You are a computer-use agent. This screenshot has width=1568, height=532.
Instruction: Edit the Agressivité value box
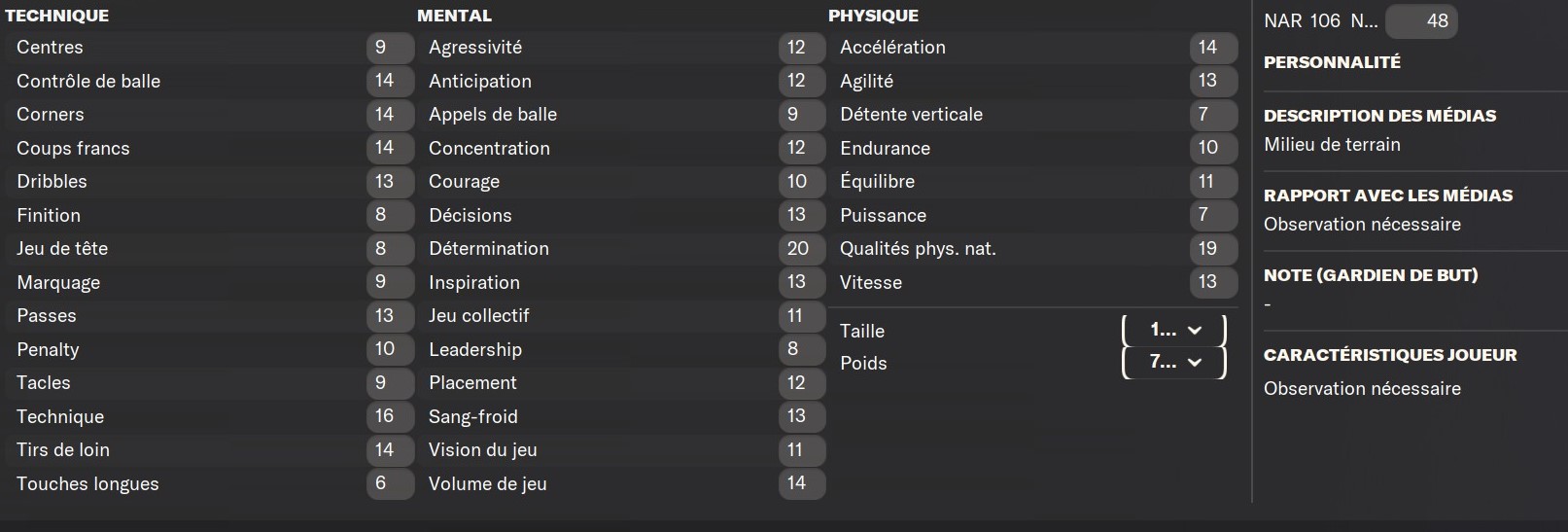pyautogui.click(x=802, y=48)
